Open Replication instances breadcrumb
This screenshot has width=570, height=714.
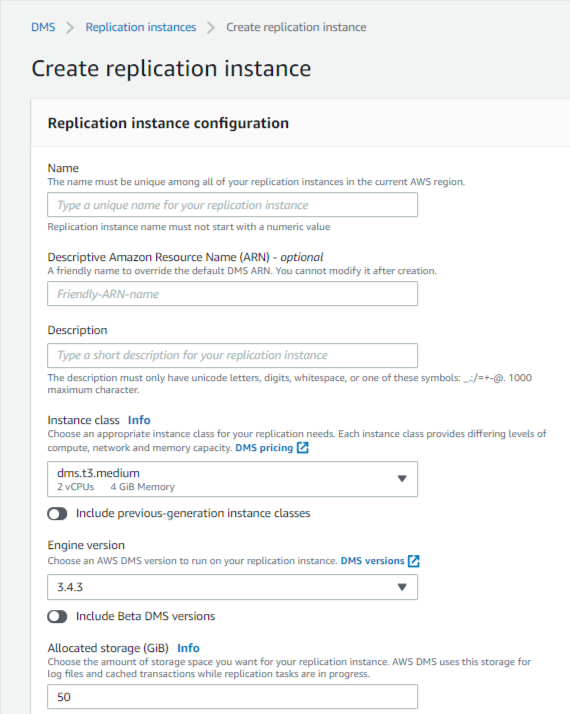[x=141, y=27]
